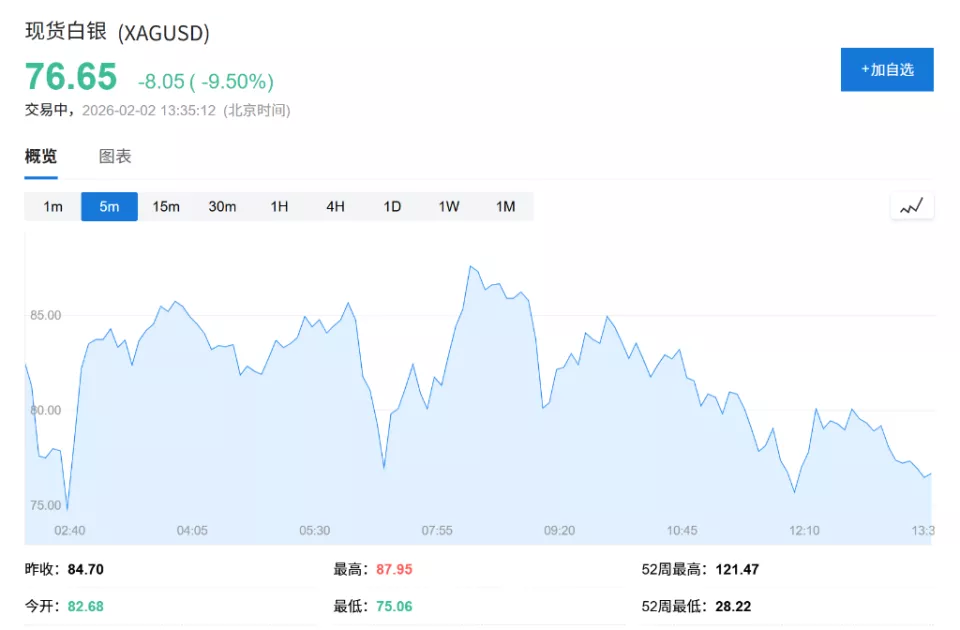Pick the 4H timeframe button
Image resolution: width=960 pixels, height=630 pixels.
[x=335, y=207]
